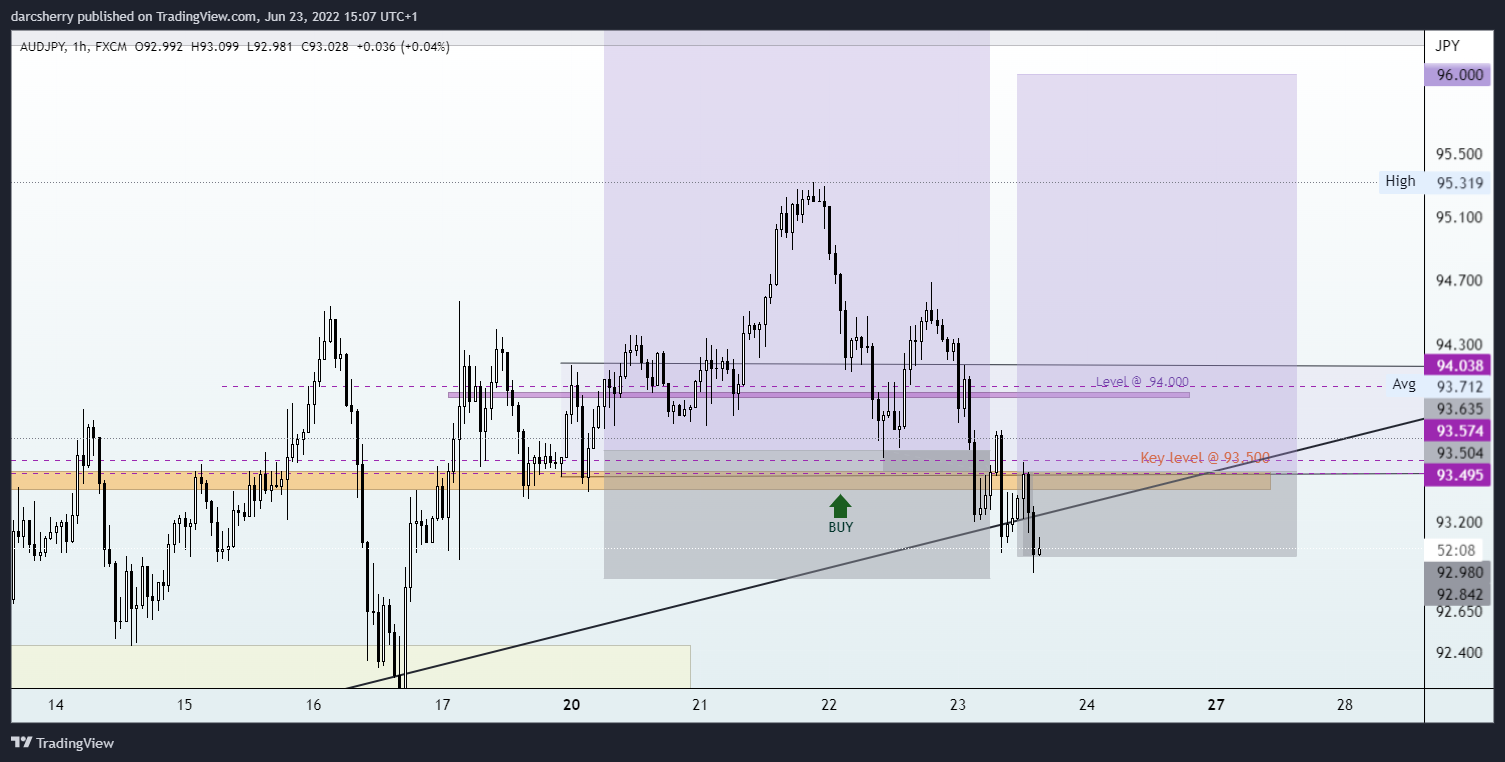This screenshot has height=762, width=1505.
Task: Click the 93.495 price label
Action: (1458, 474)
